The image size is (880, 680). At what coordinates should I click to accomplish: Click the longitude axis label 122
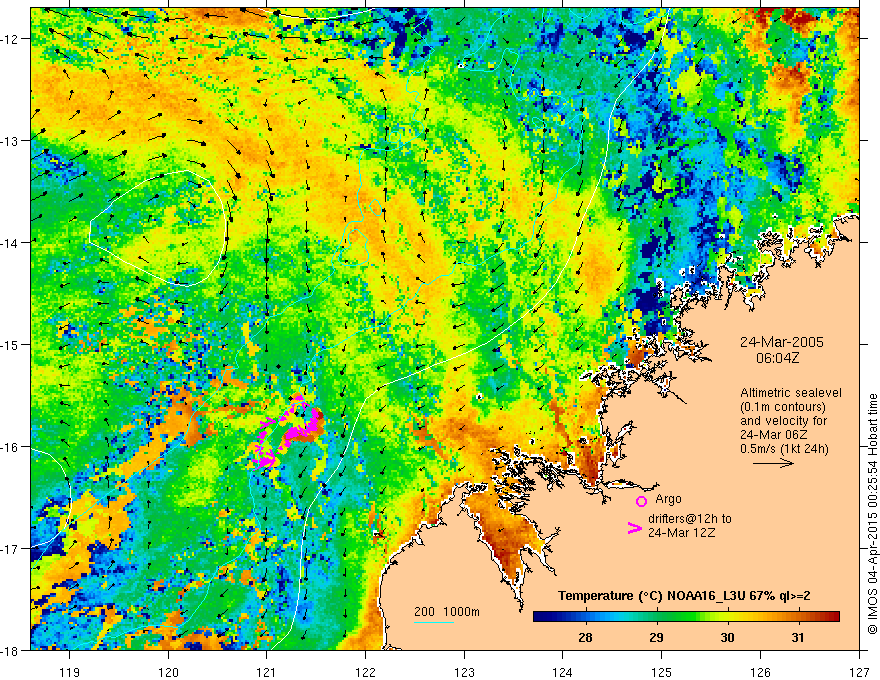point(365,672)
